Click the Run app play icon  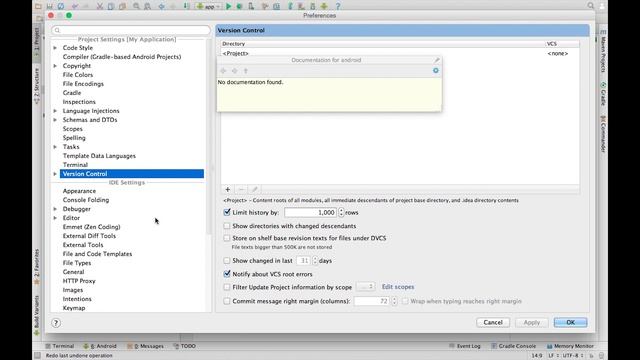229,6
